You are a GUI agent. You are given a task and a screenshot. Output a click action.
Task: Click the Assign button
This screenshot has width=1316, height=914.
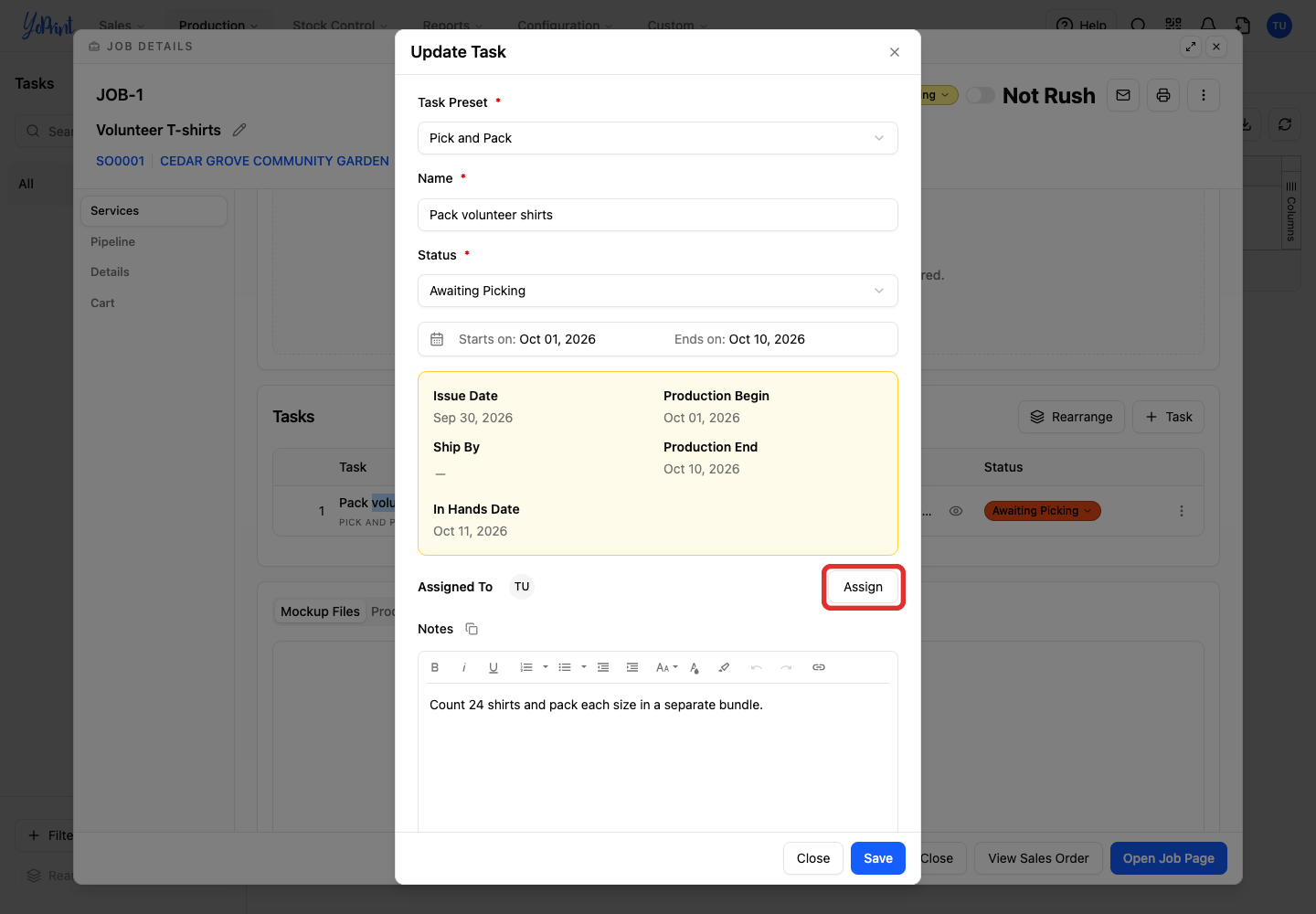click(864, 587)
